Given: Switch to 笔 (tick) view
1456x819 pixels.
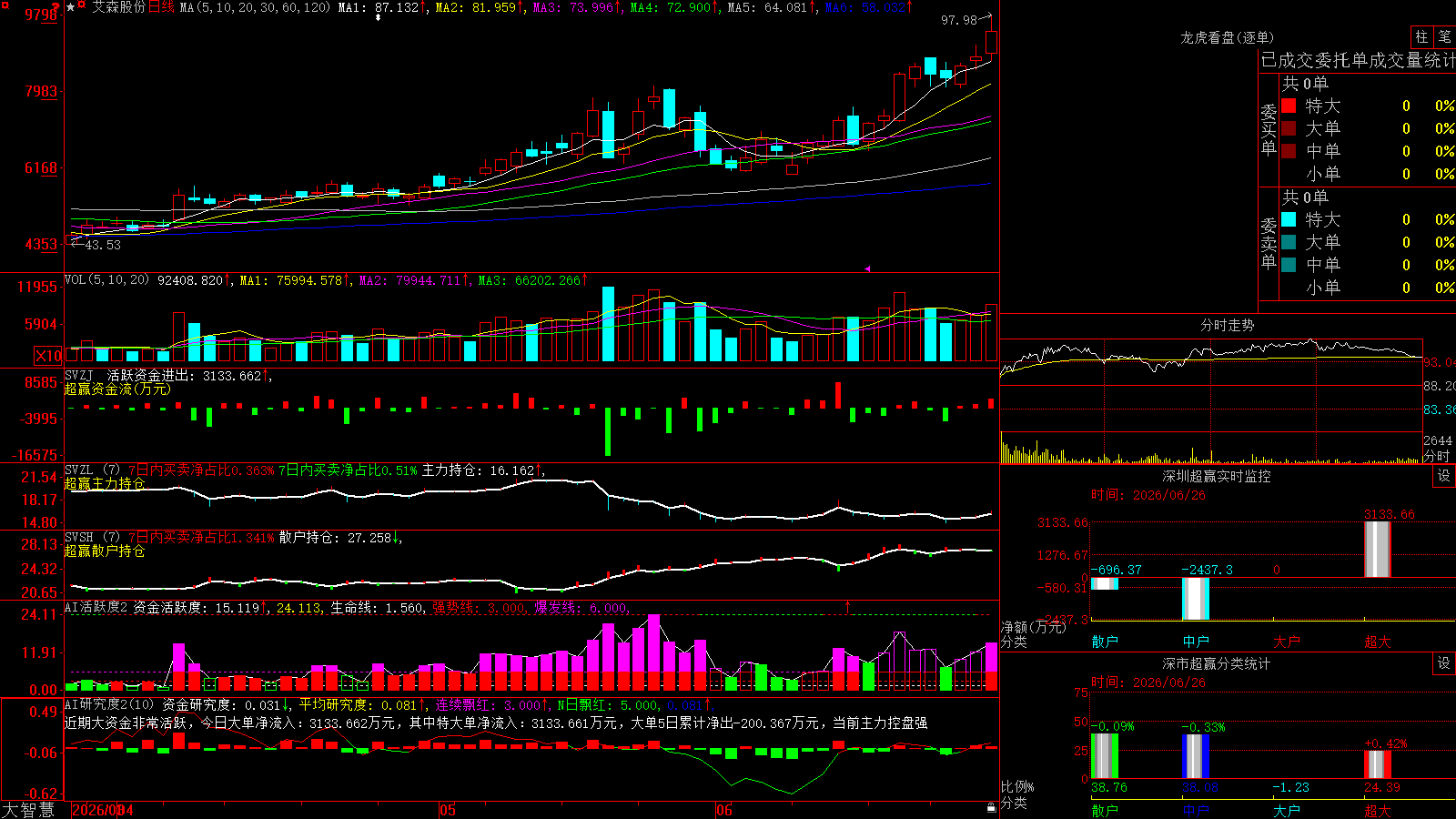Looking at the screenshot, I should pyautogui.click(x=1444, y=36).
